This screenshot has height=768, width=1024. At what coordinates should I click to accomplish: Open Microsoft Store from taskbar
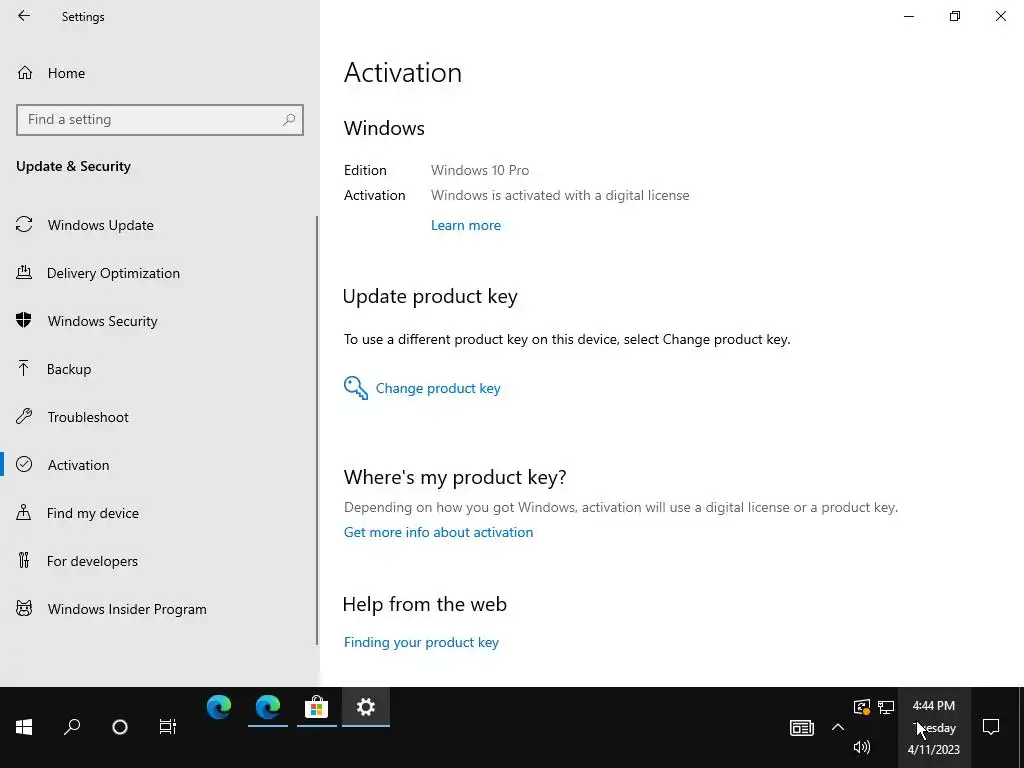(317, 707)
